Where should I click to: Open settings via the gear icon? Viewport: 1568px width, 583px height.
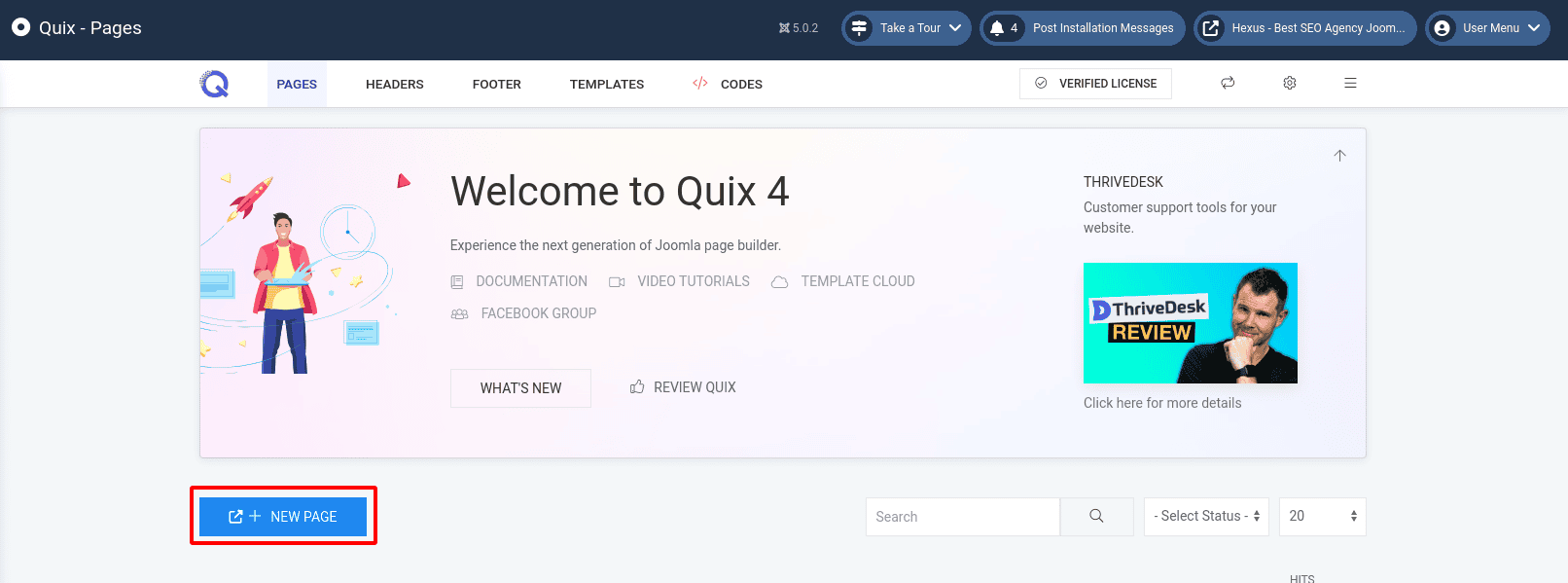click(x=1290, y=84)
